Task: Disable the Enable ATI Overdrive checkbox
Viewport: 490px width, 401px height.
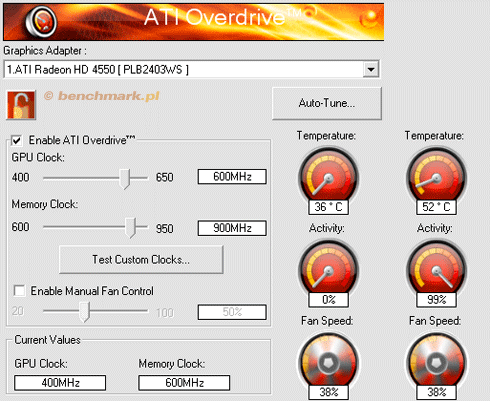Action: pyautogui.click(x=17, y=140)
